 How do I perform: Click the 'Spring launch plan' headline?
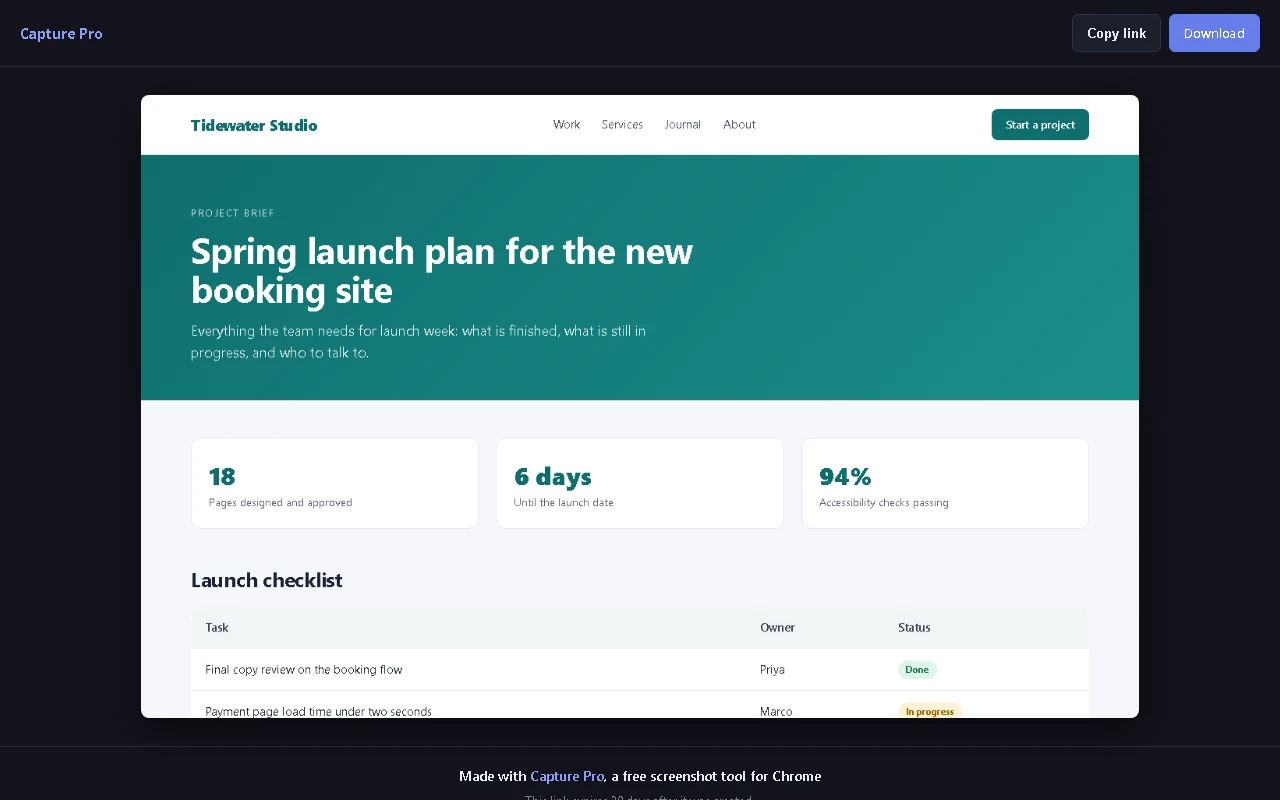click(x=442, y=270)
